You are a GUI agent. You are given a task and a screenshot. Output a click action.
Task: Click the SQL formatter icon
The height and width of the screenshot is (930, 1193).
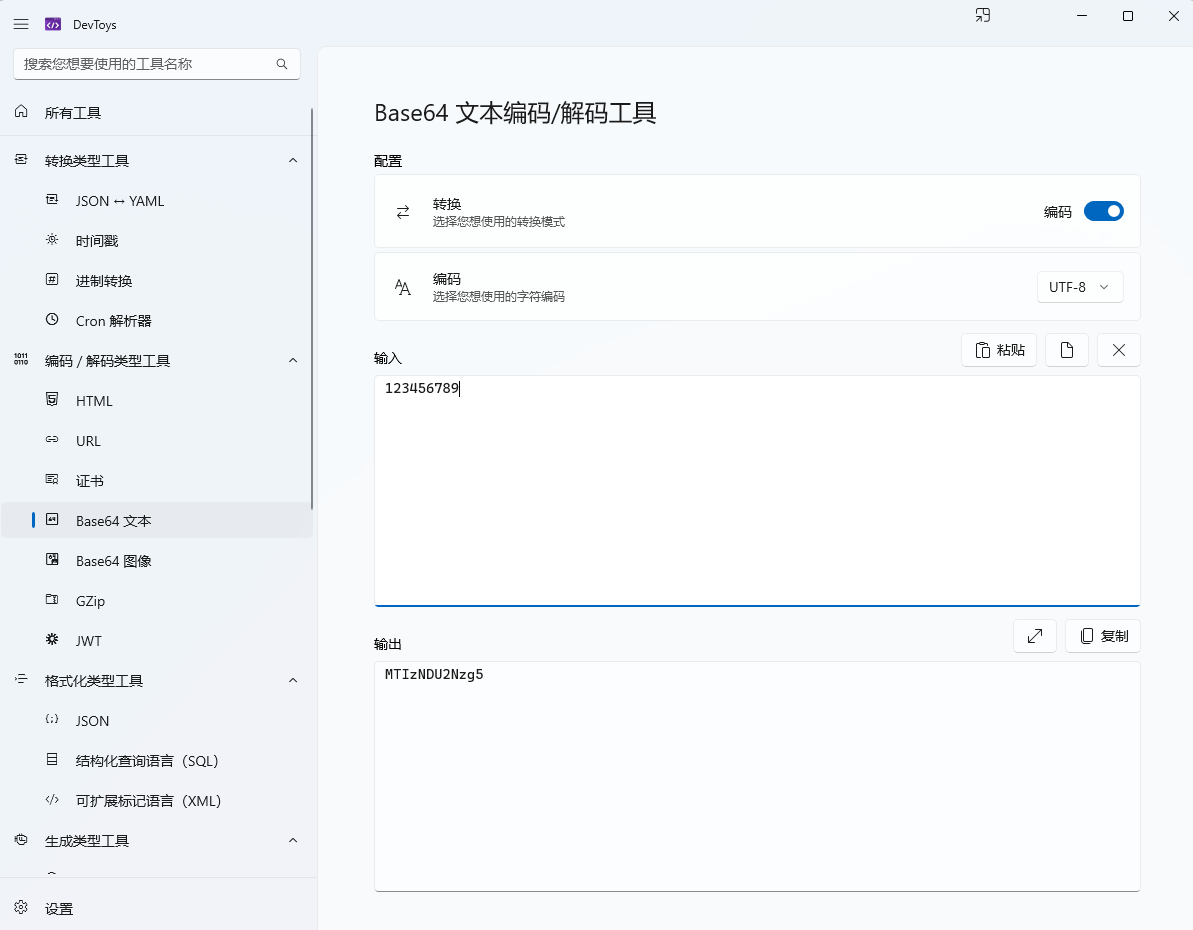click(x=52, y=760)
